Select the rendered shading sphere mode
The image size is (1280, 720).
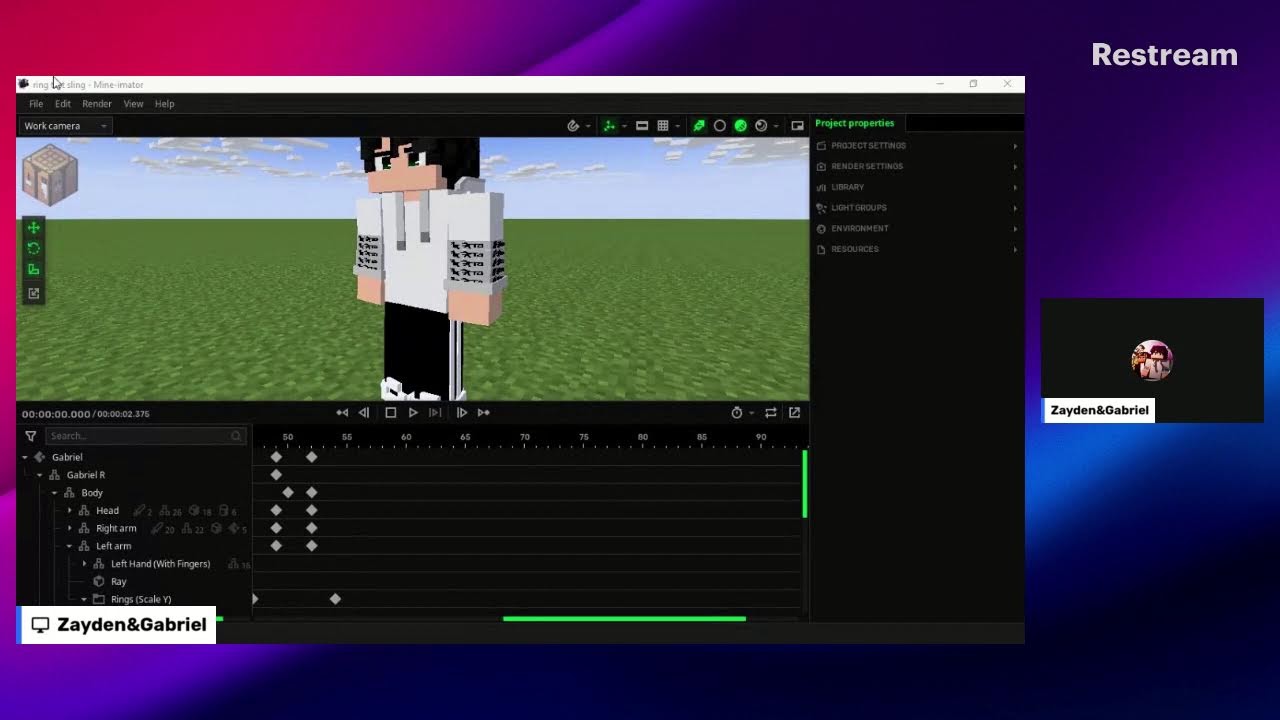tap(761, 126)
